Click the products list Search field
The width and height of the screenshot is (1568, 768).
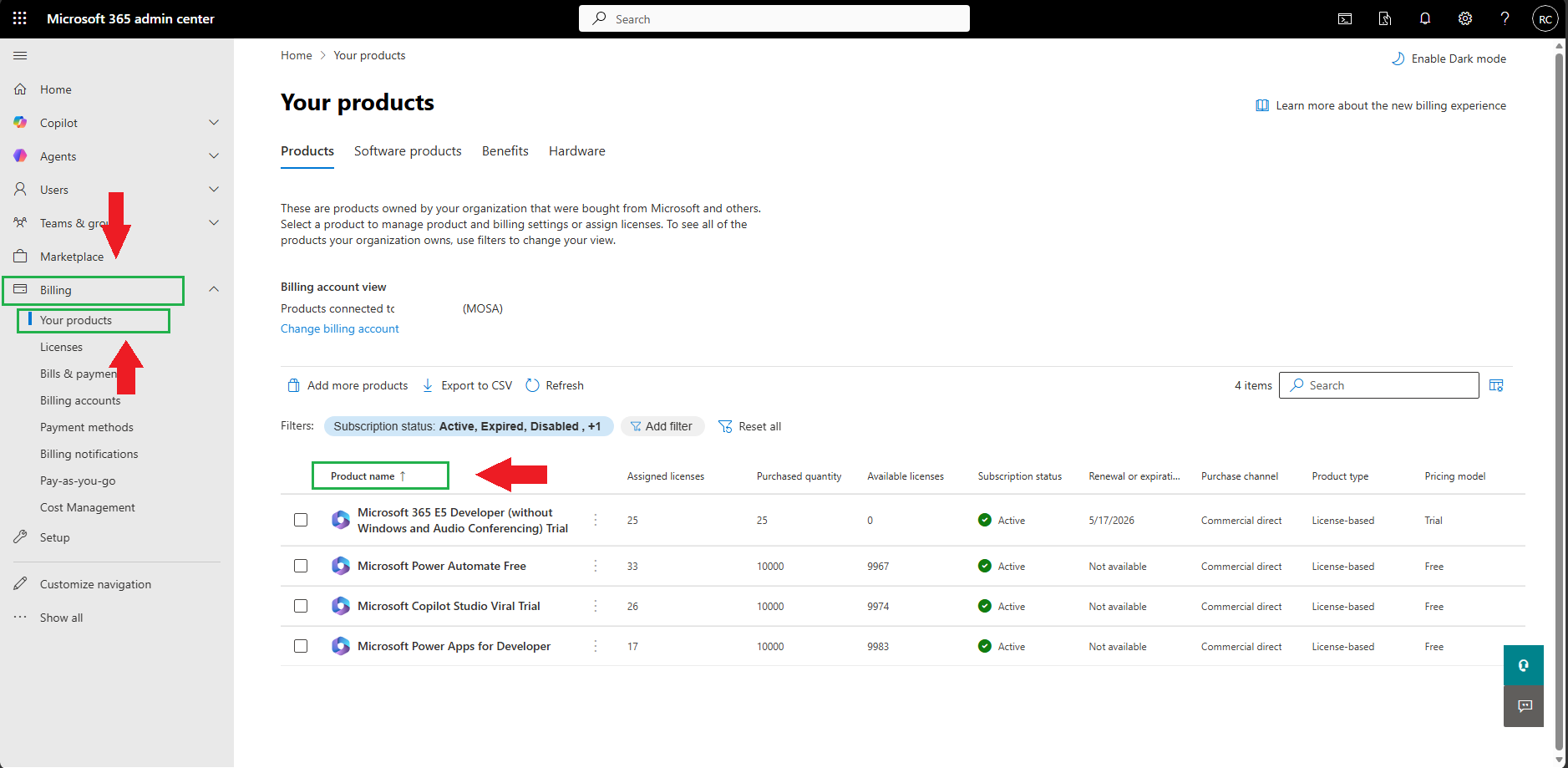1379,385
